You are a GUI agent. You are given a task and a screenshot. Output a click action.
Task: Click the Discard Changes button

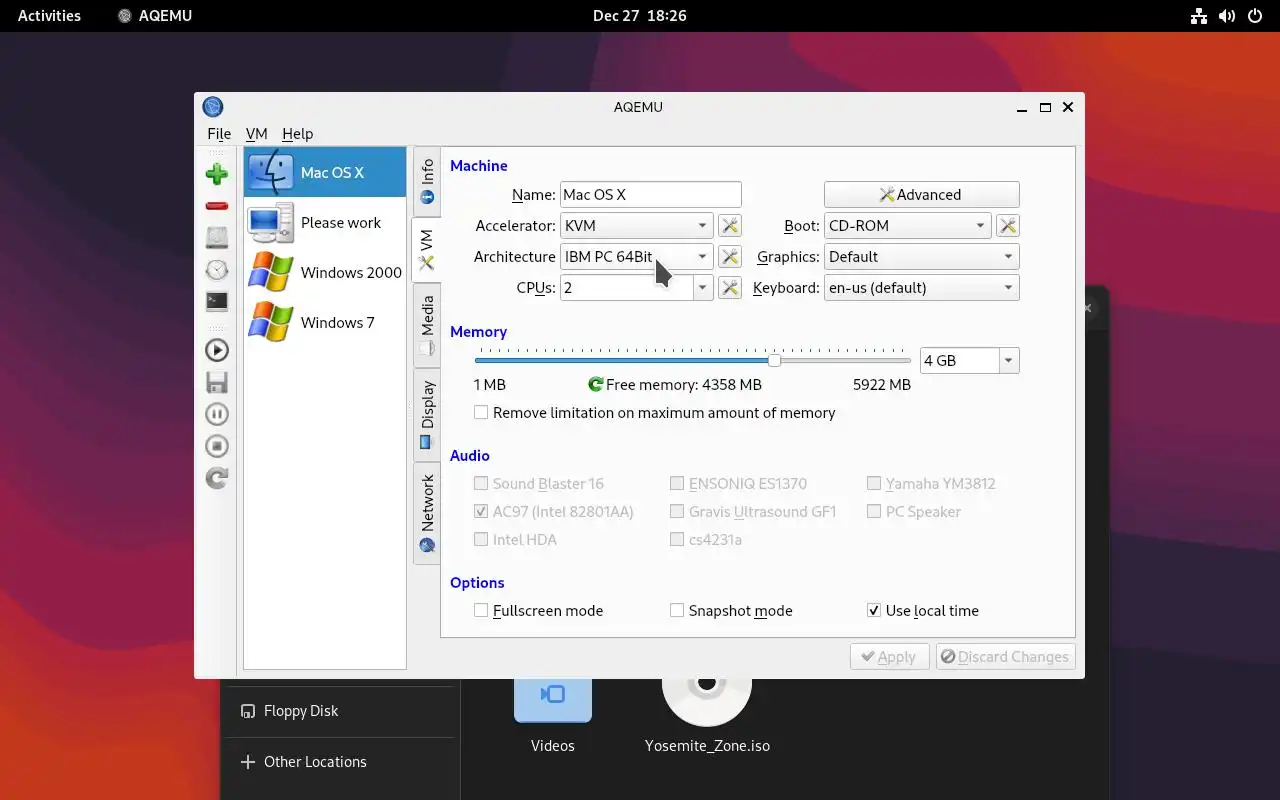point(1005,657)
